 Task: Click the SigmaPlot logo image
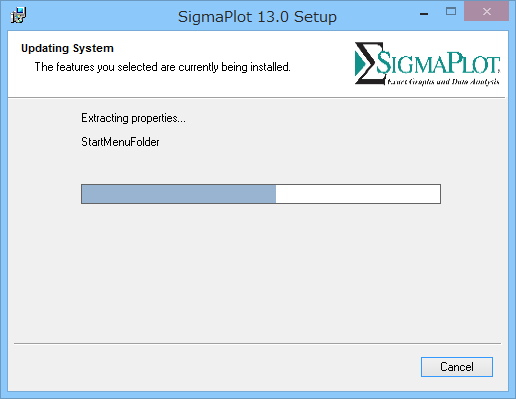427,63
